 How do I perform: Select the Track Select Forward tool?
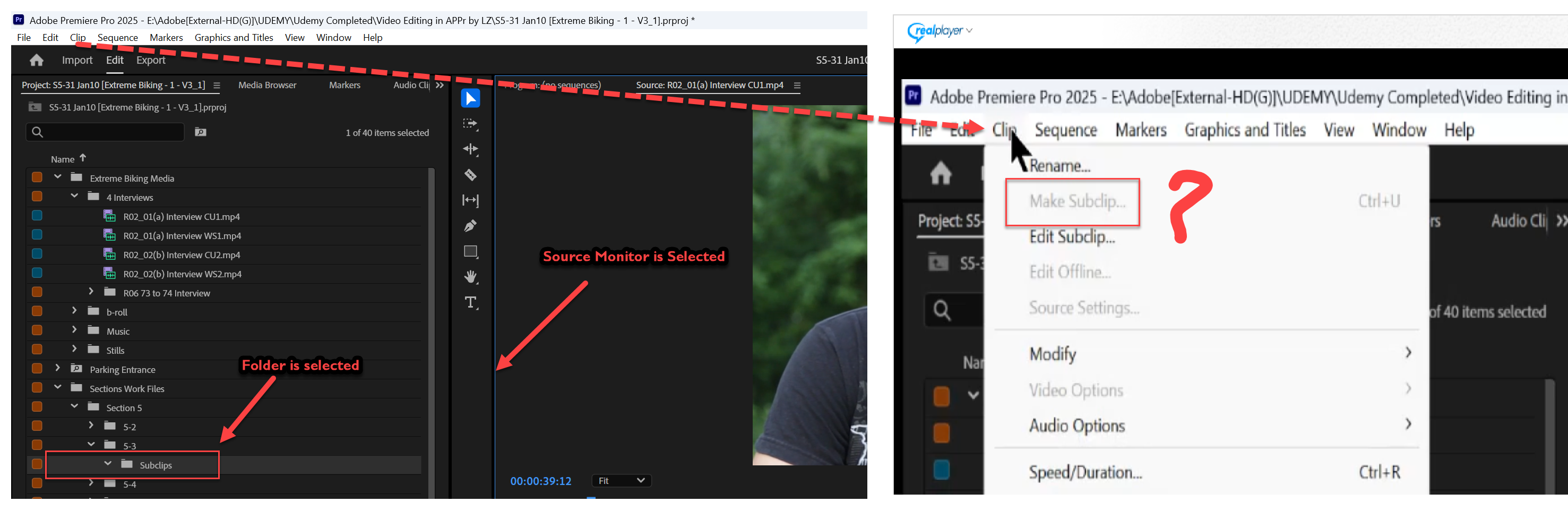(x=470, y=124)
